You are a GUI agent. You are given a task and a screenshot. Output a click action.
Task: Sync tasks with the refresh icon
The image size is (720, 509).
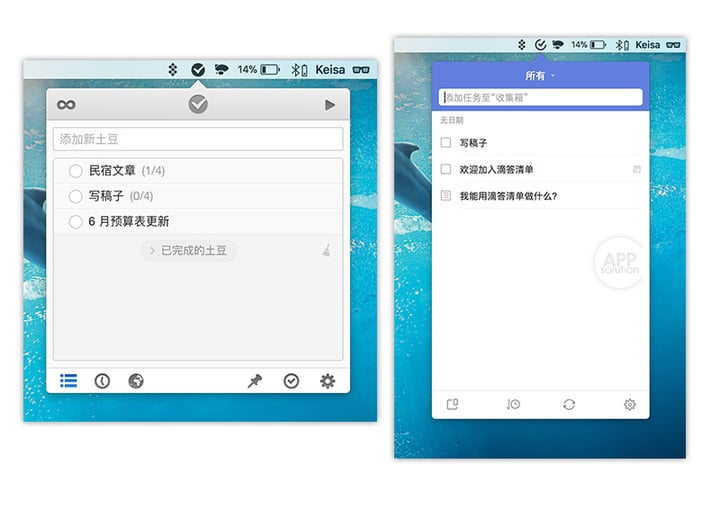pos(569,404)
